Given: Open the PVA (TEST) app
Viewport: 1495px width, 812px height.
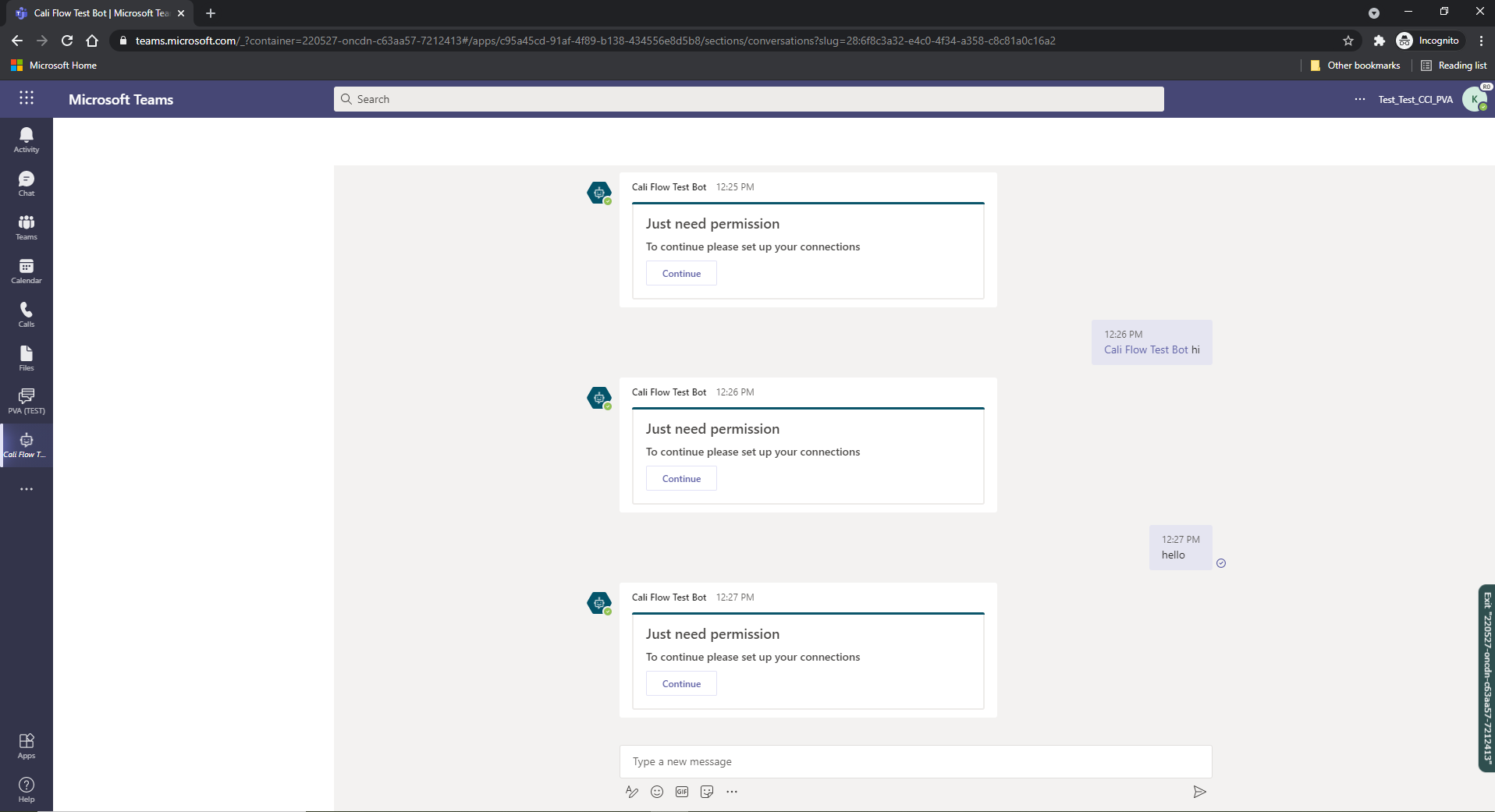Looking at the screenshot, I should [26, 401].
